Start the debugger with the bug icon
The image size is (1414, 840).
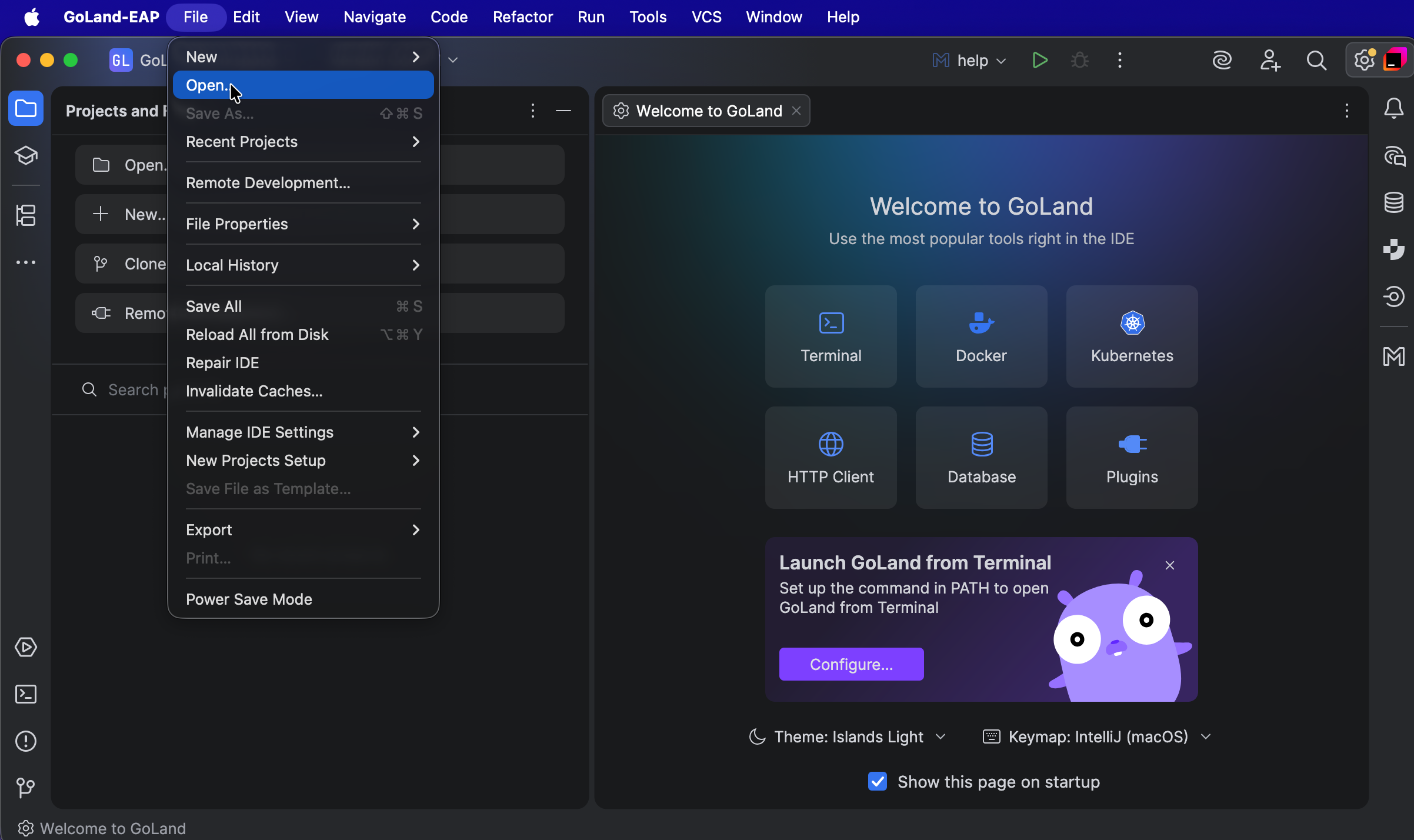point(1079,60)
